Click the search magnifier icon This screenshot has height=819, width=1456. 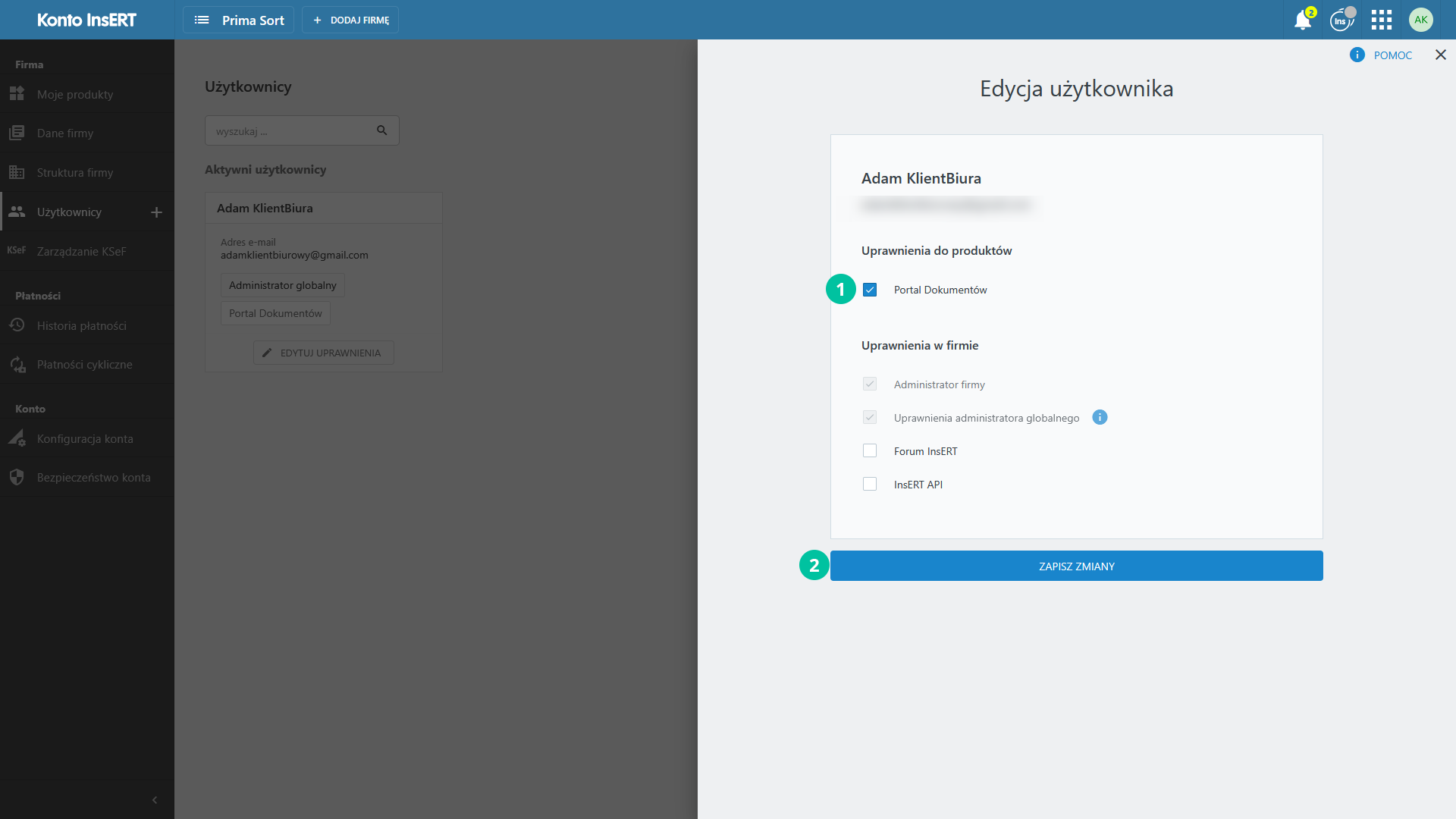click(x=382, y=130)
